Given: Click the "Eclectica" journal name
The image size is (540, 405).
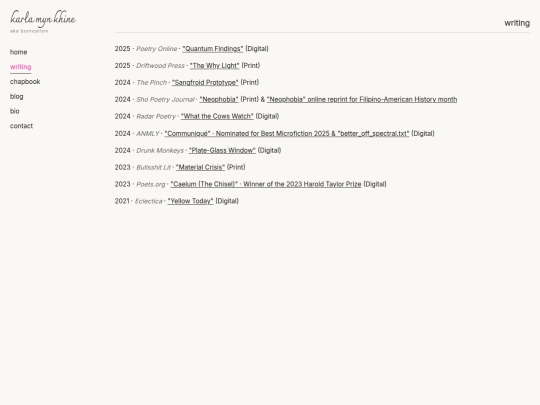Looking at the screenshot, I should tap(148, 201).
